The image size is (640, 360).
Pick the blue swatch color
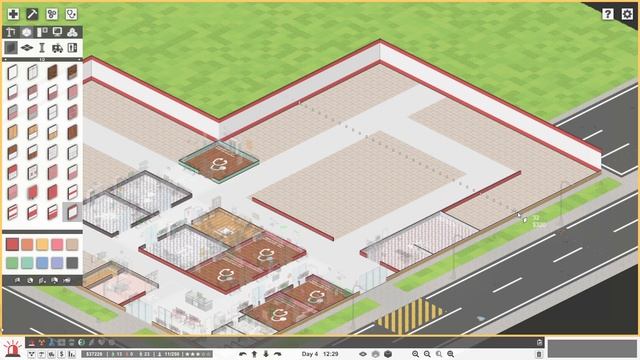tap(42, 262)
